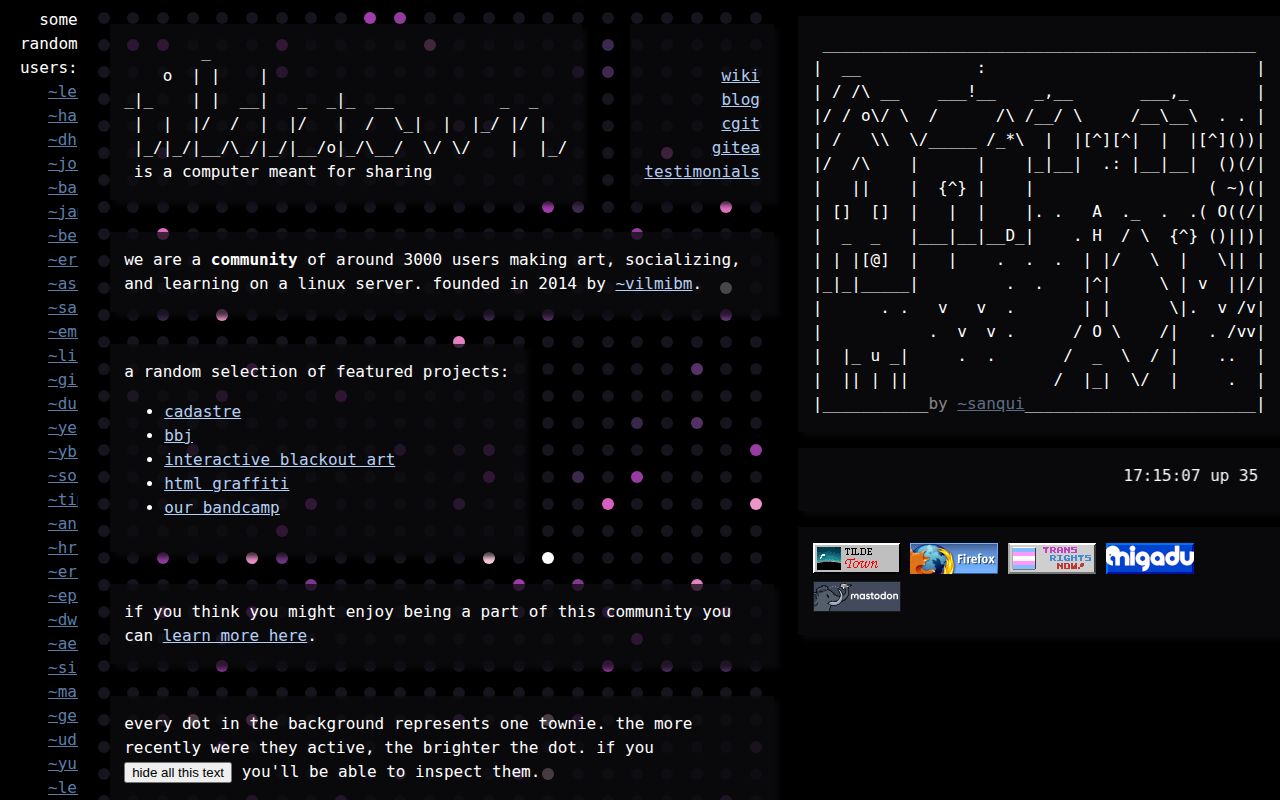
Task: Follow the "learn more here" link
Action: point(235,636)
